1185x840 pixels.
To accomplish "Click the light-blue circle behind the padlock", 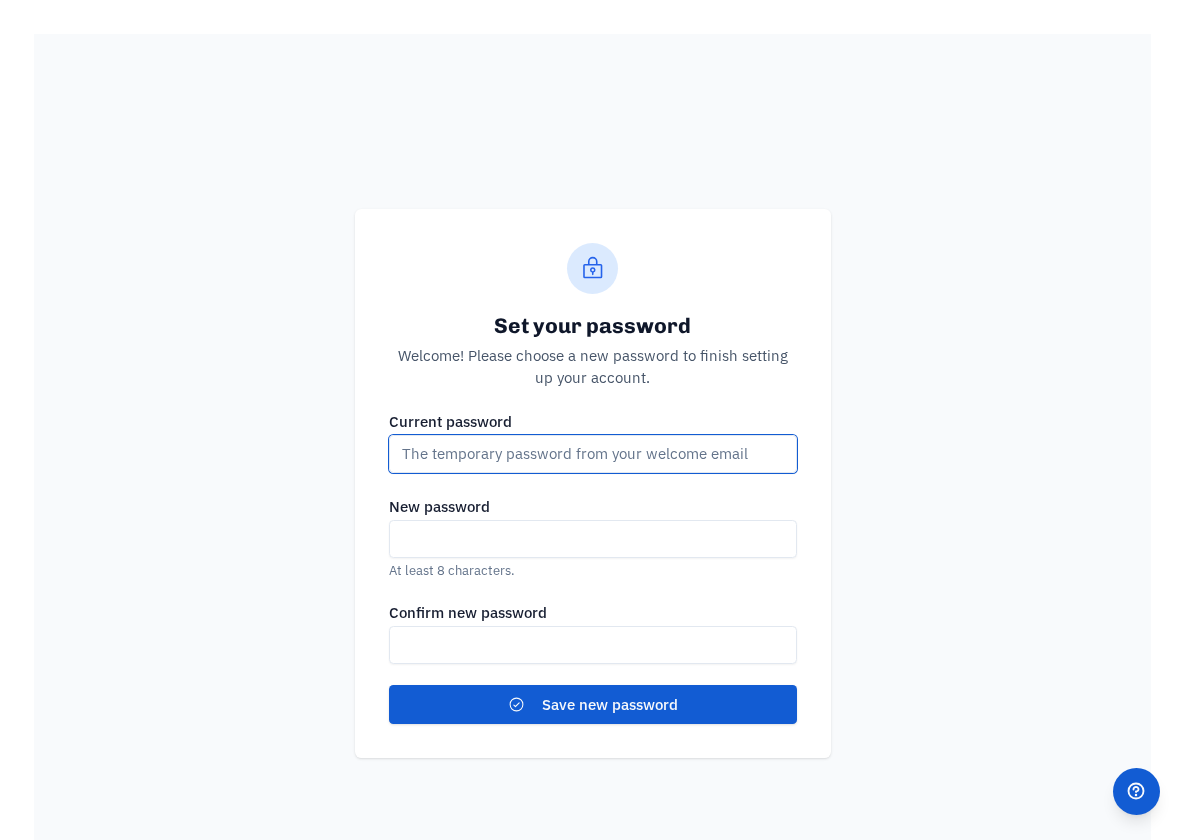I will pos(592,268).
